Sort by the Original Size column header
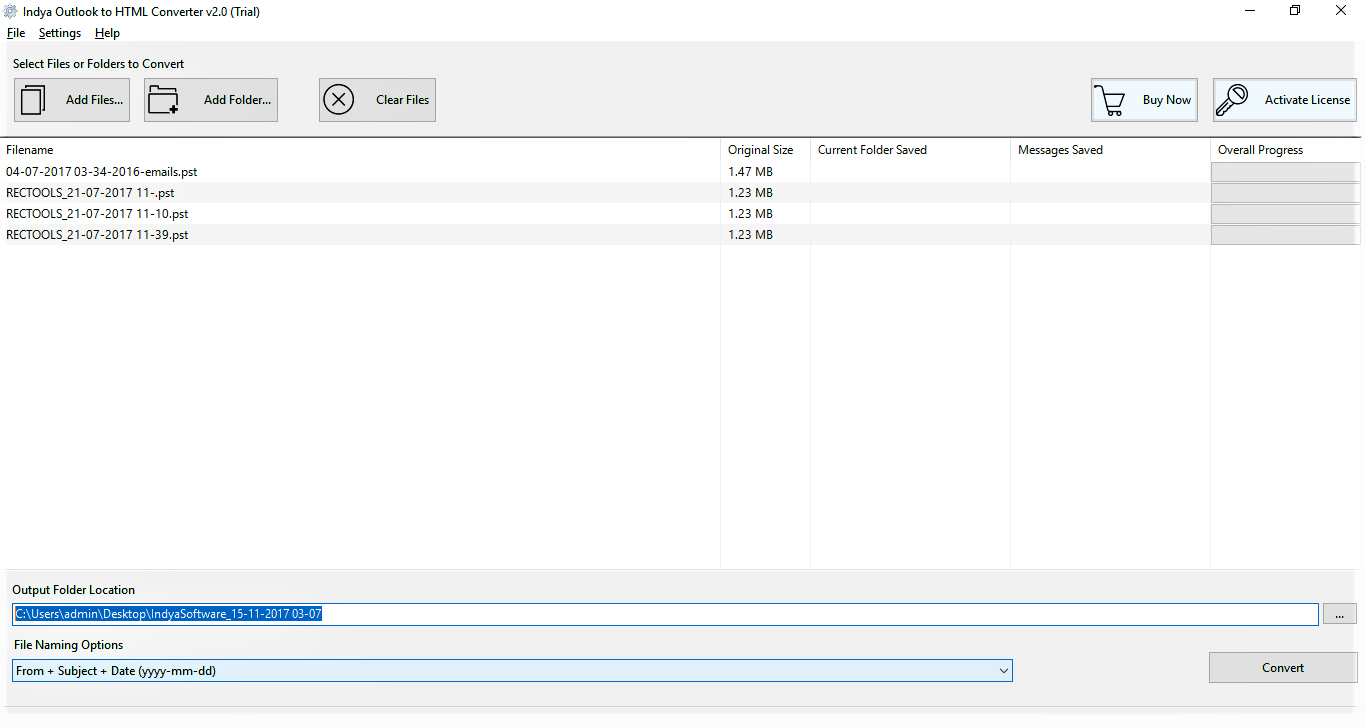Viewport: 1366px width, 728px height. tap(765, 150)
